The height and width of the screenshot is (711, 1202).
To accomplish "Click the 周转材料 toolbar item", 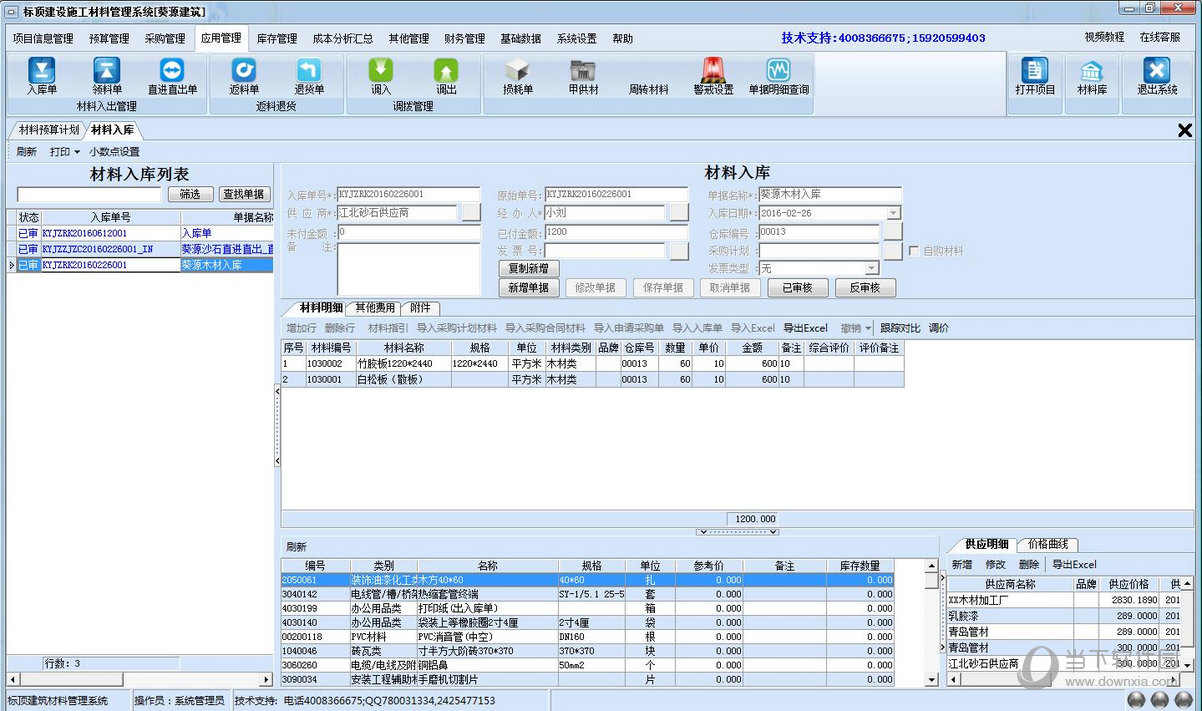I will pyautogui.click(x=648, y=90).
